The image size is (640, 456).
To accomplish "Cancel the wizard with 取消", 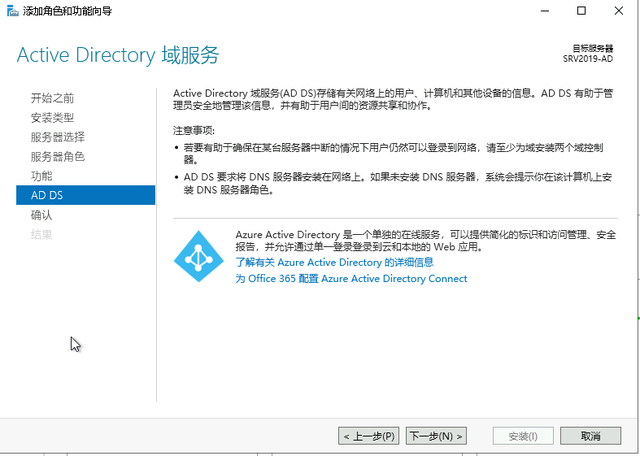I will [591, 436].
